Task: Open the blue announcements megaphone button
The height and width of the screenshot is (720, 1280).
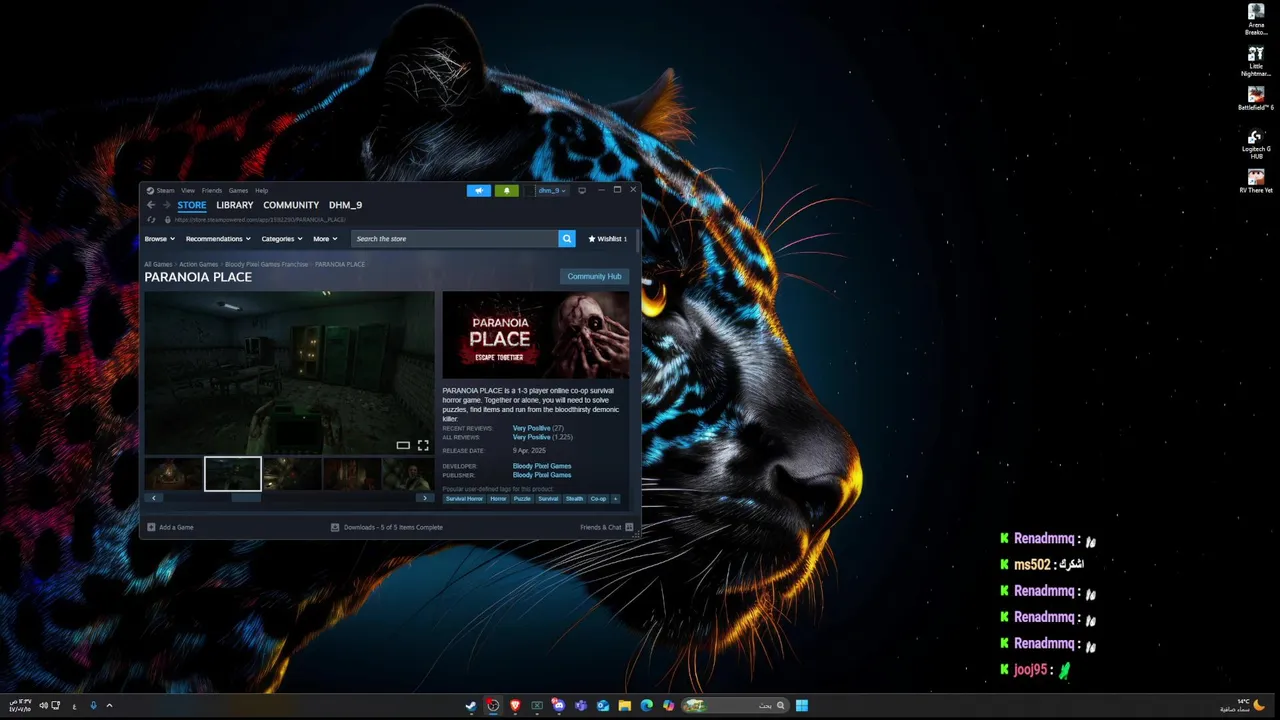Action: click(x=479, y=190)
